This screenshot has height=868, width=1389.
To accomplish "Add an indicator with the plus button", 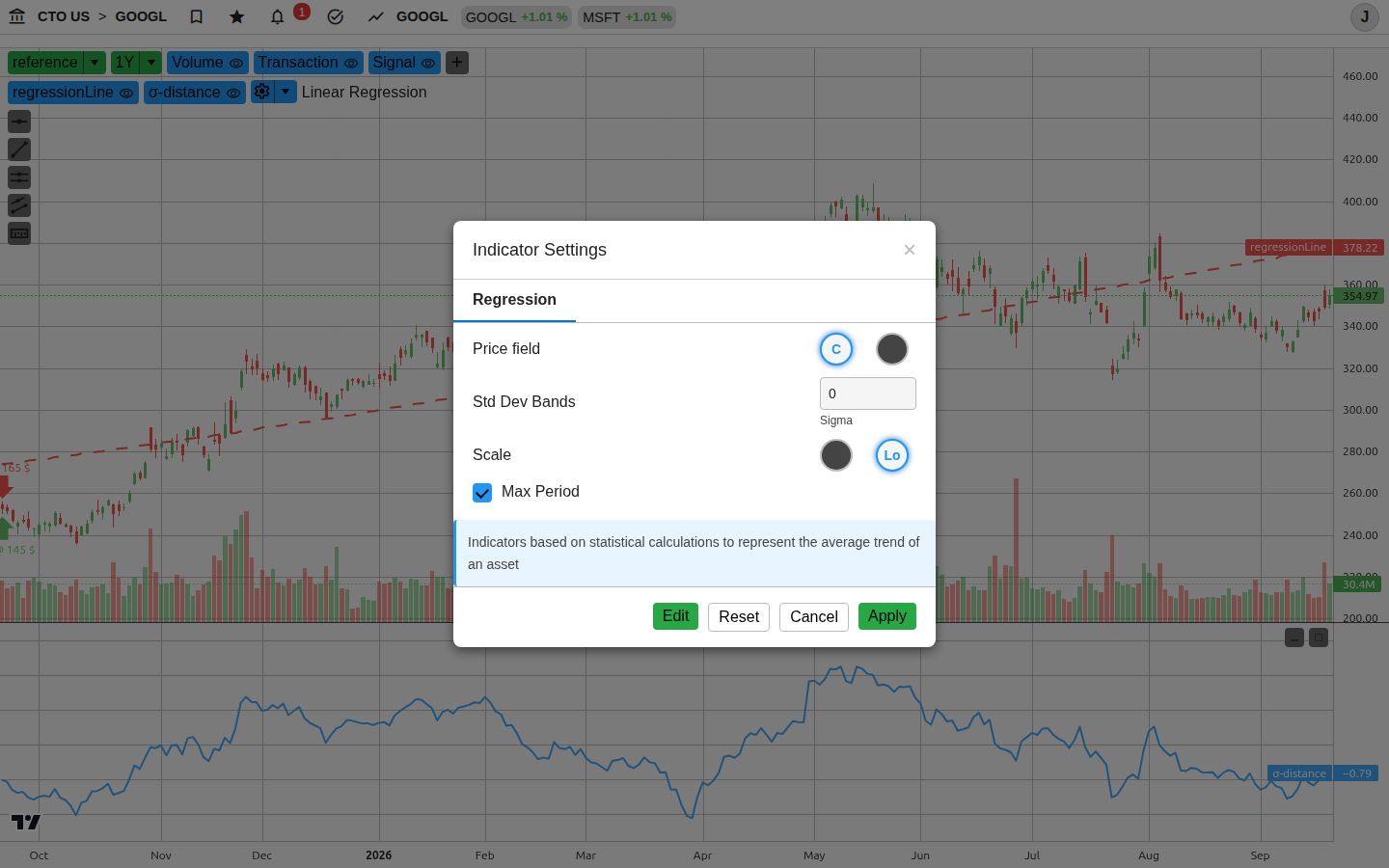I will click(x=457, y=63).
